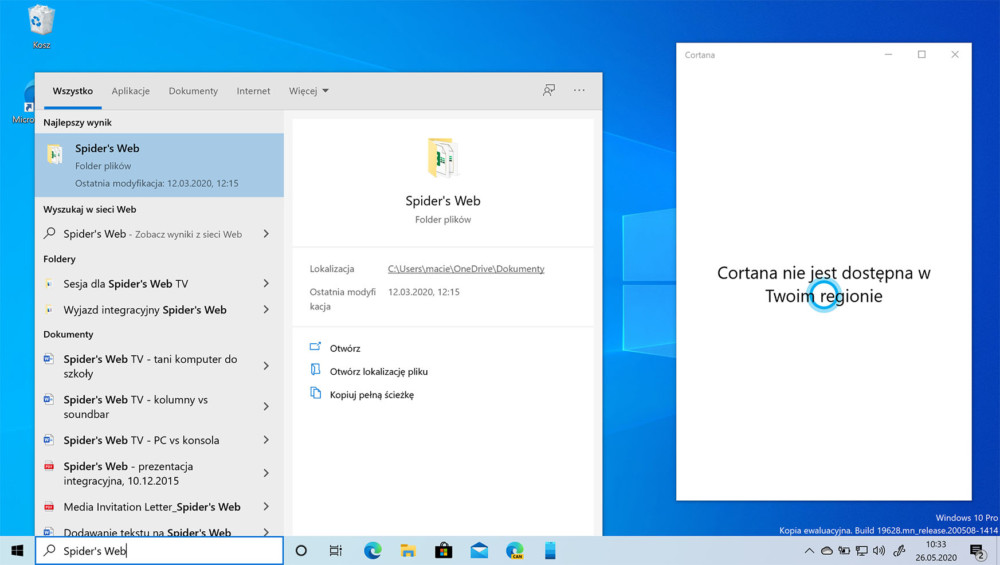1000x565 pixels.
Task: Click the Kopiuj pełną ścieżkę copy icon
Action: 315,393
